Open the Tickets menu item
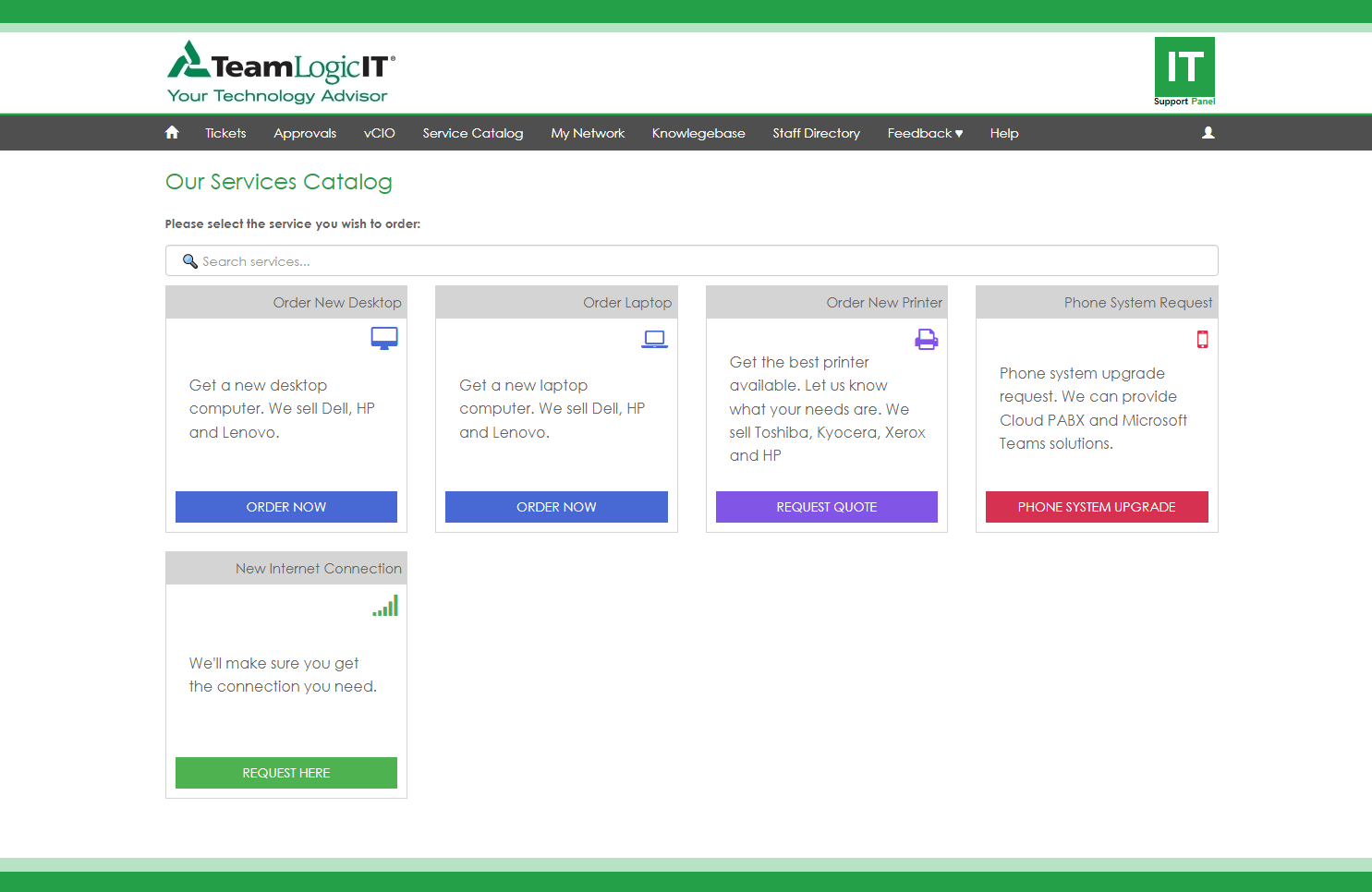The width and height of the screenshot is (1372, 892). click(225, 133)
